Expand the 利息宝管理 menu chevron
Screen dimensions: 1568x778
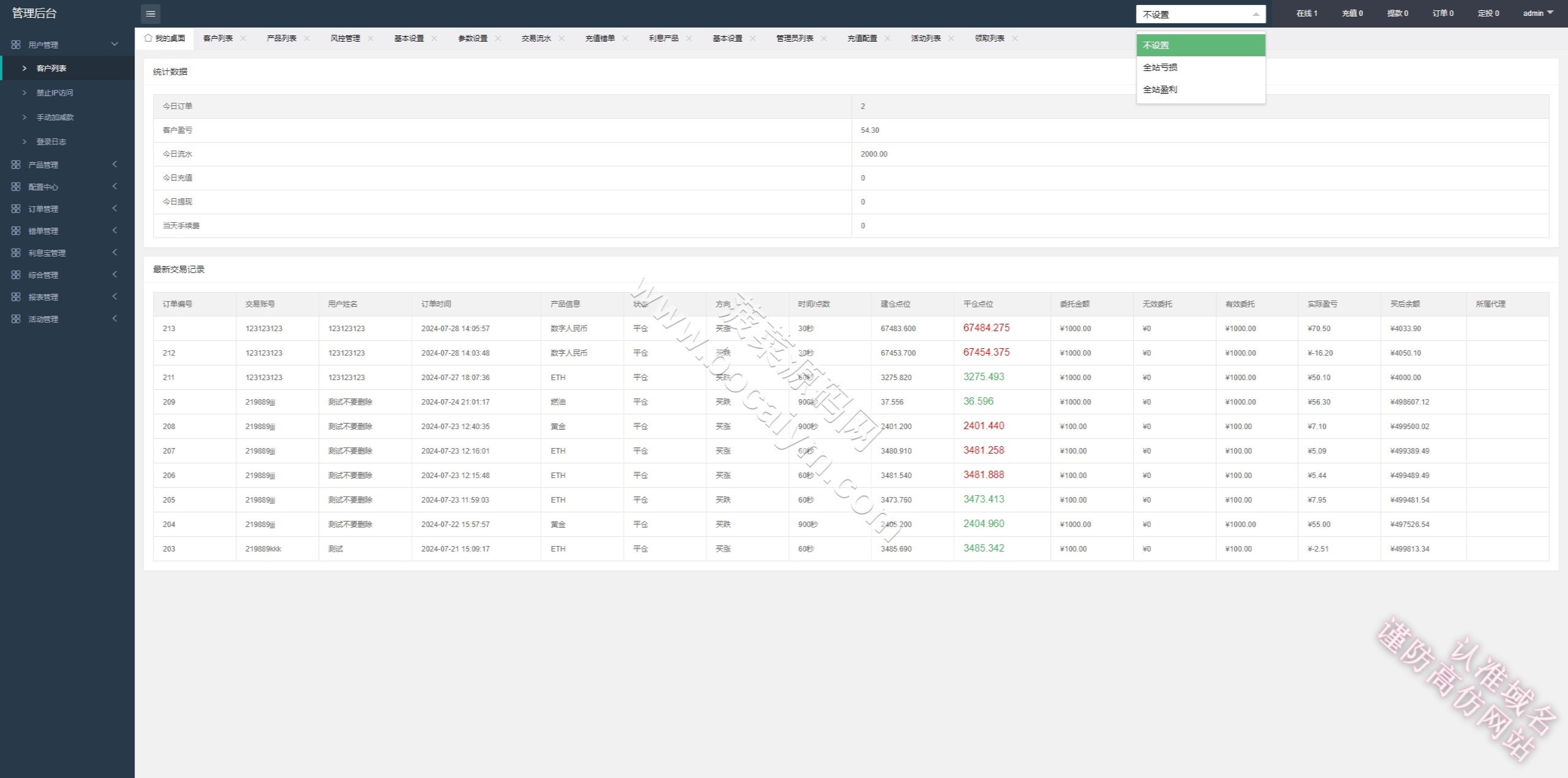[115, 252]
